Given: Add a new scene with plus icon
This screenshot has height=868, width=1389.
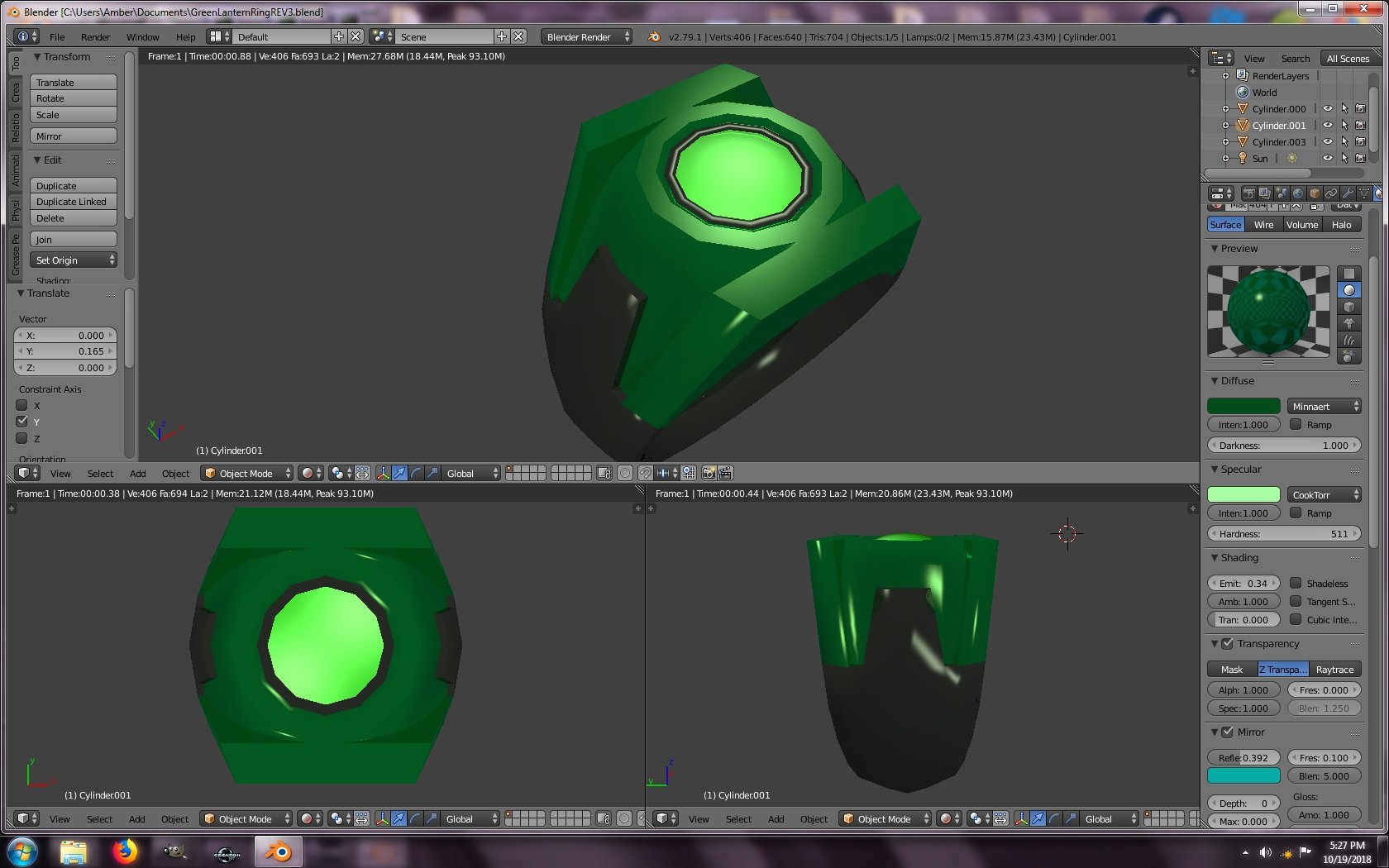Looking at the screenshot, I should pos(502,36).
